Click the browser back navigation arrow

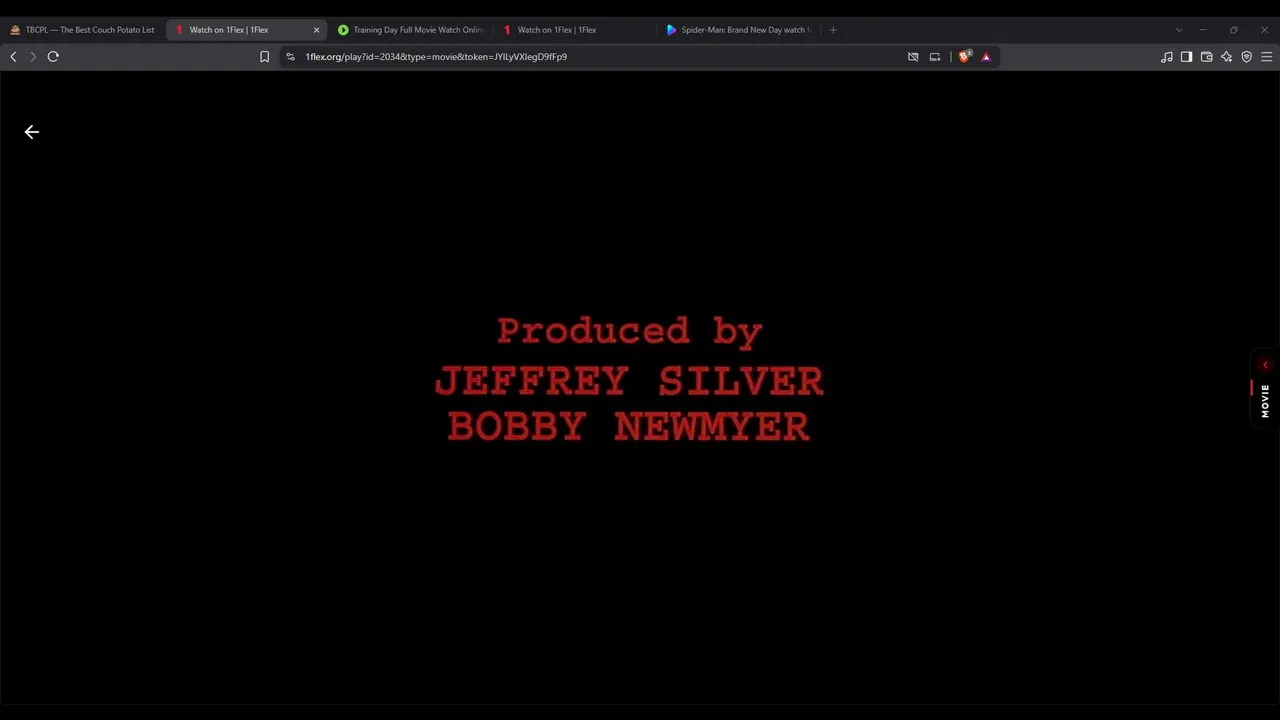tap(13, 57)
